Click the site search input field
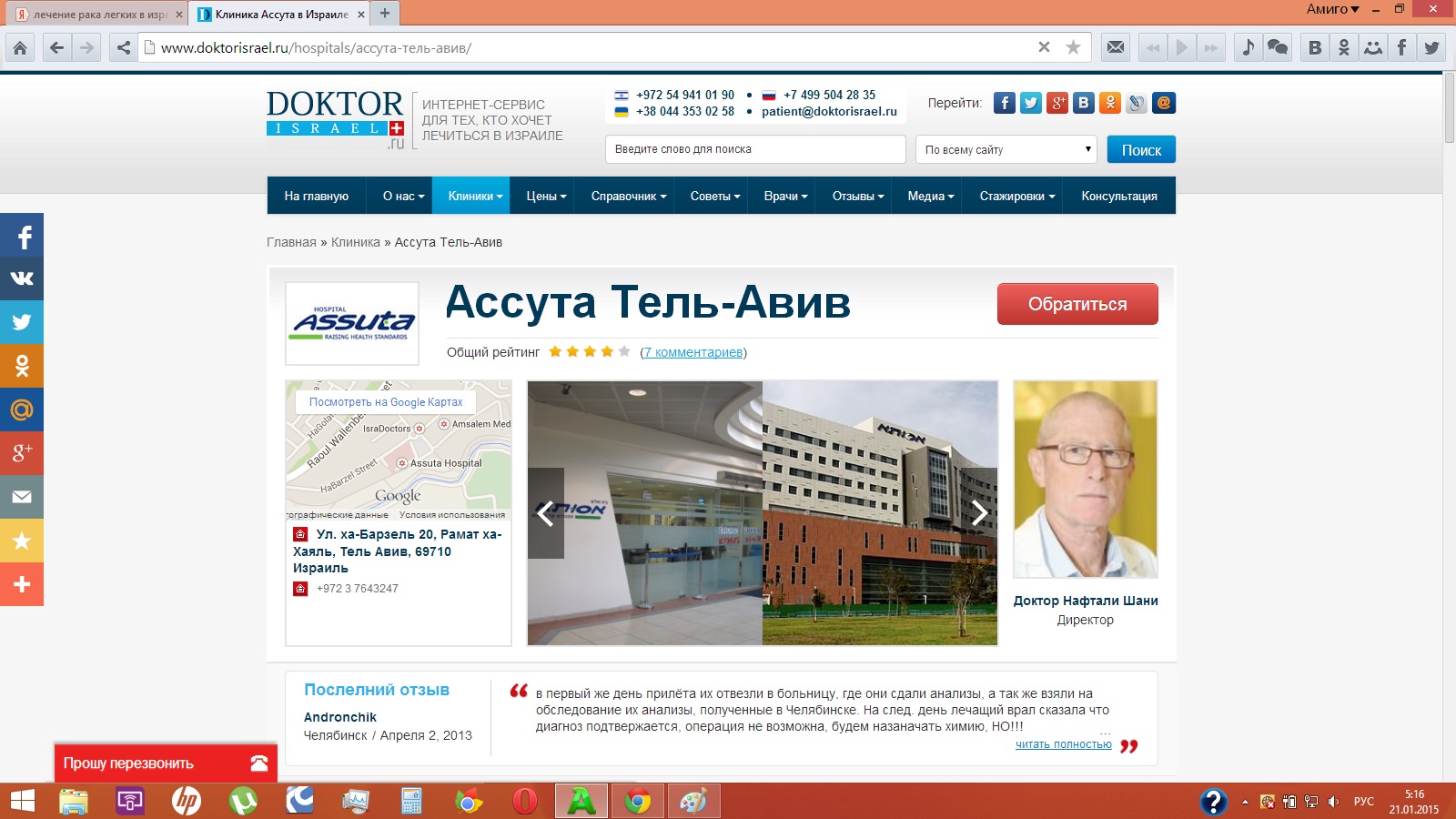 (755, 149)
